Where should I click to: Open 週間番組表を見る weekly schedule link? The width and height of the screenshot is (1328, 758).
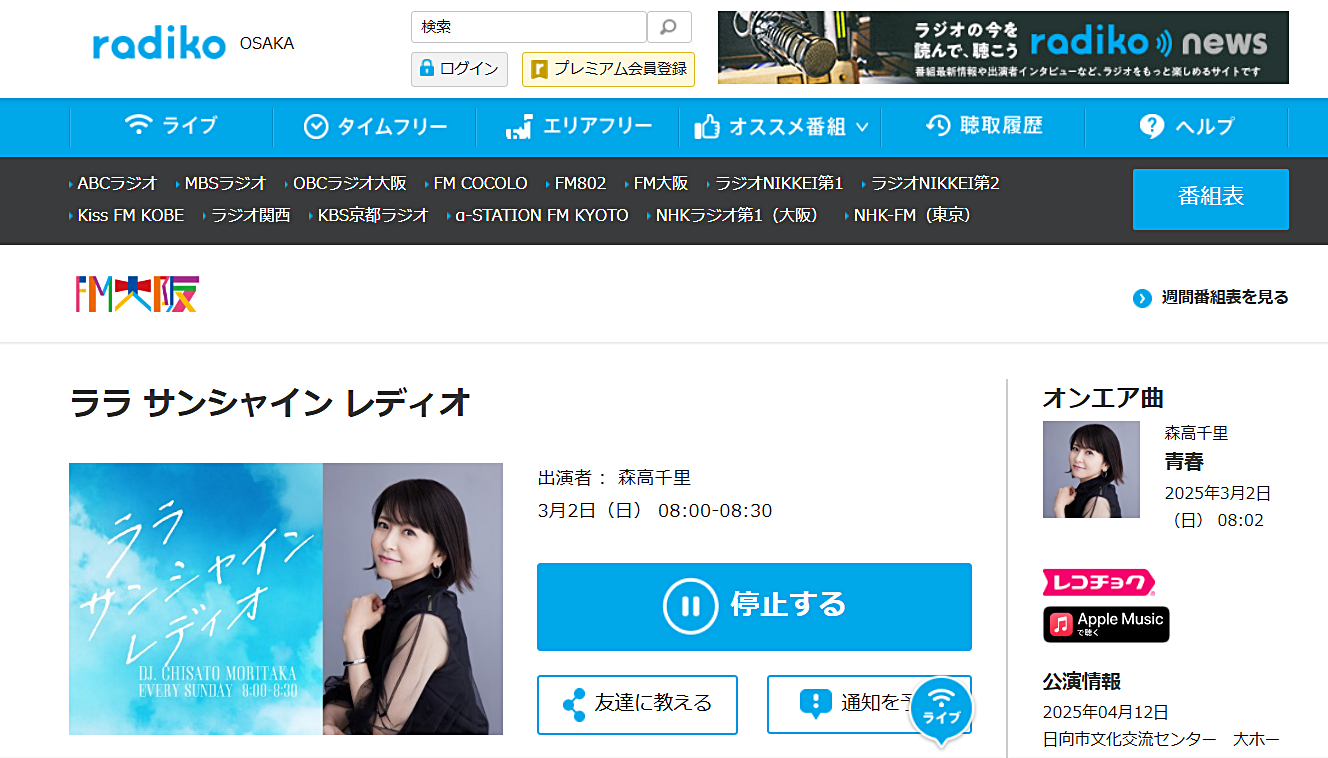point(1211,298)
